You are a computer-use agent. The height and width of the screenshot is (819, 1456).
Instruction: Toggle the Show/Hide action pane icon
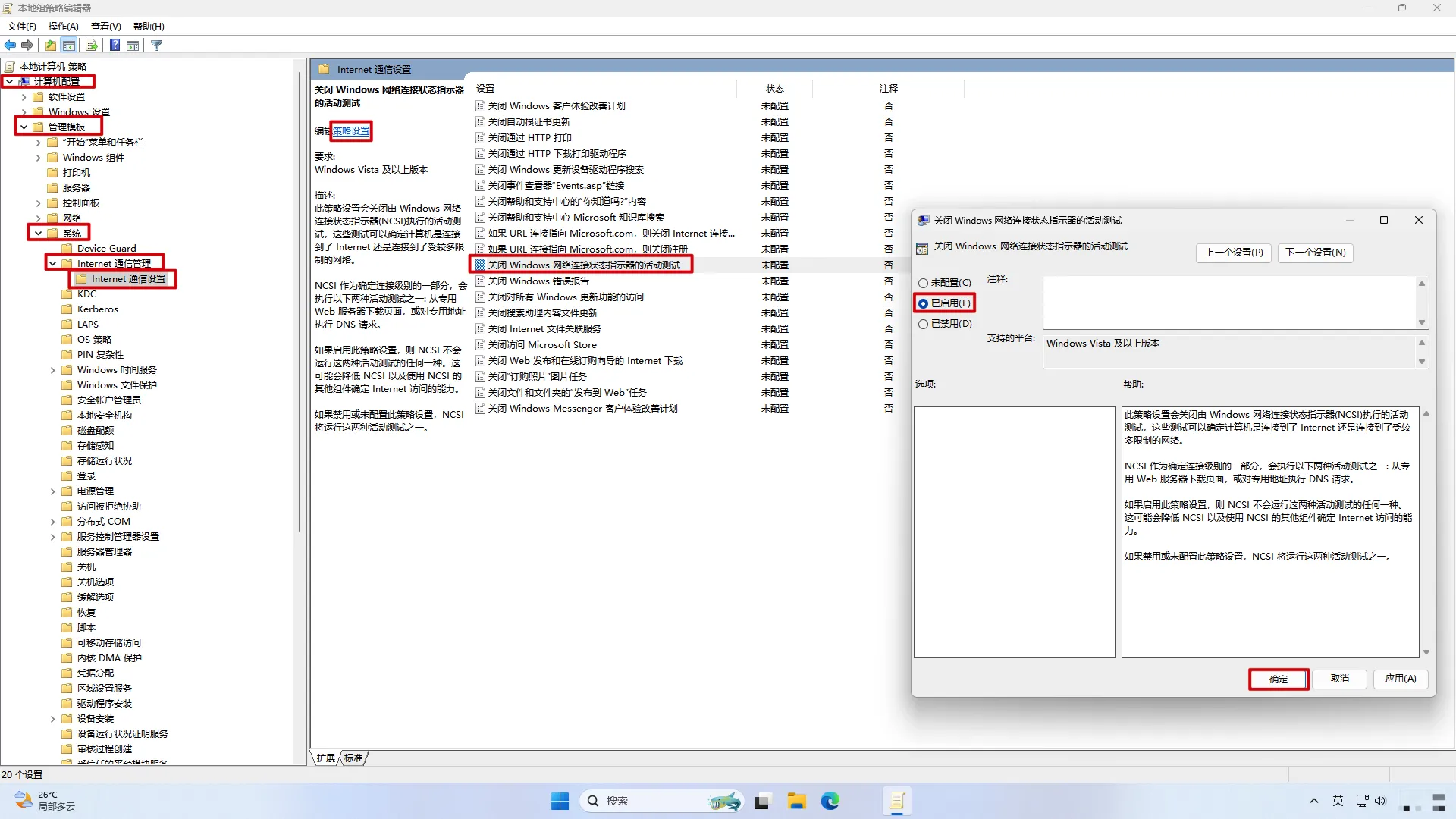pyautogui.click(x=133, y=45)
